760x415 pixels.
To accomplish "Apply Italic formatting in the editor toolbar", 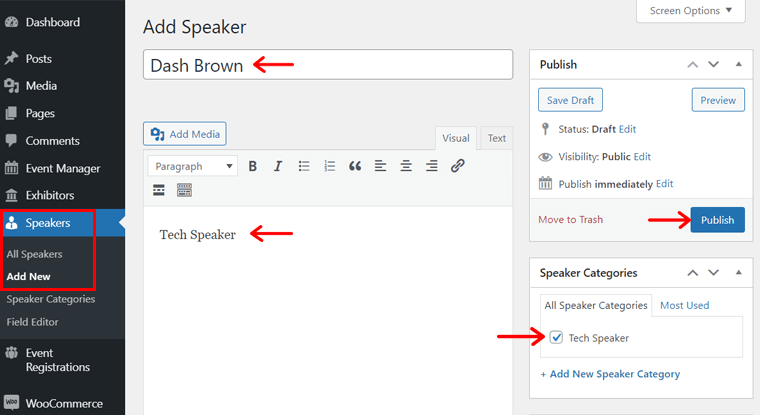I will [278, 166].
